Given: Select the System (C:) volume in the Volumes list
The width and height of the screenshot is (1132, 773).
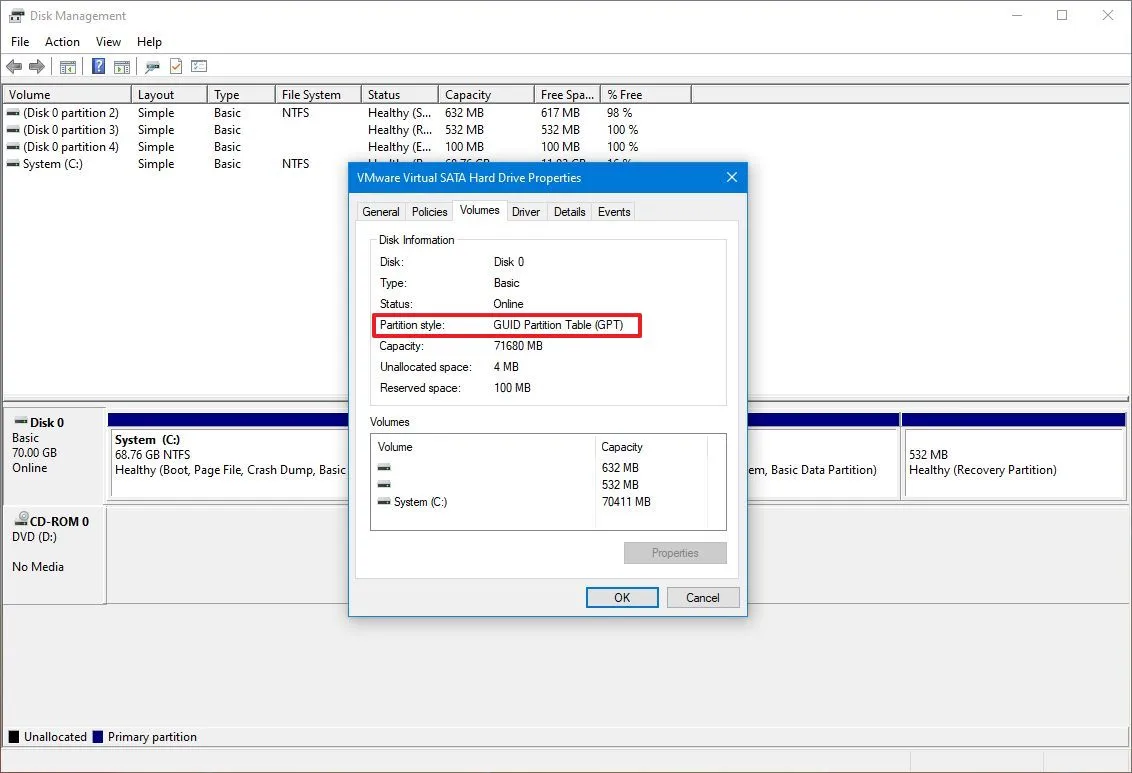Looking at the screenshot, I should tap(421, 502).
